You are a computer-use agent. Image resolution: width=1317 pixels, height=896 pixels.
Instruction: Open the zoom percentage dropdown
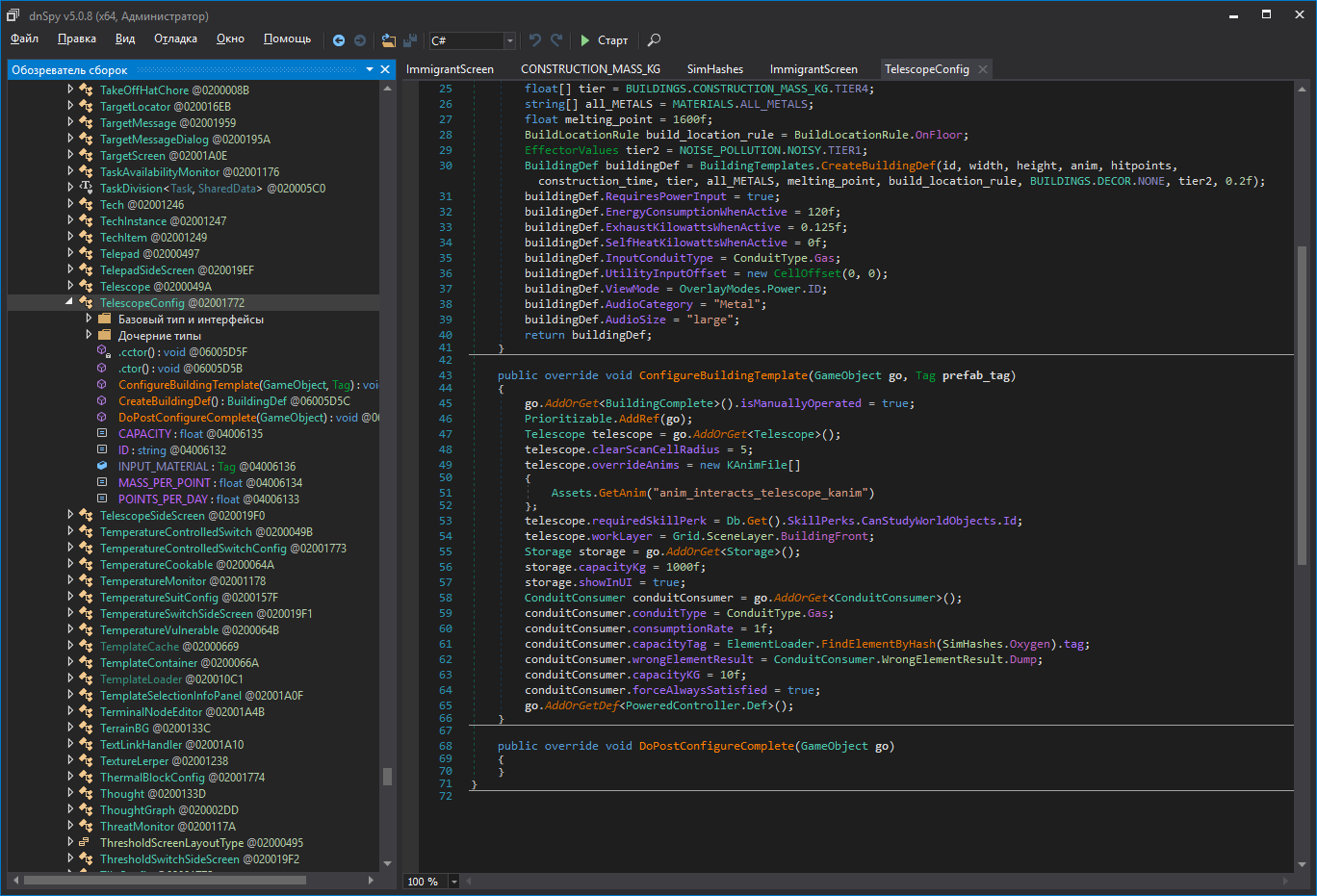[x=454, y=882]
